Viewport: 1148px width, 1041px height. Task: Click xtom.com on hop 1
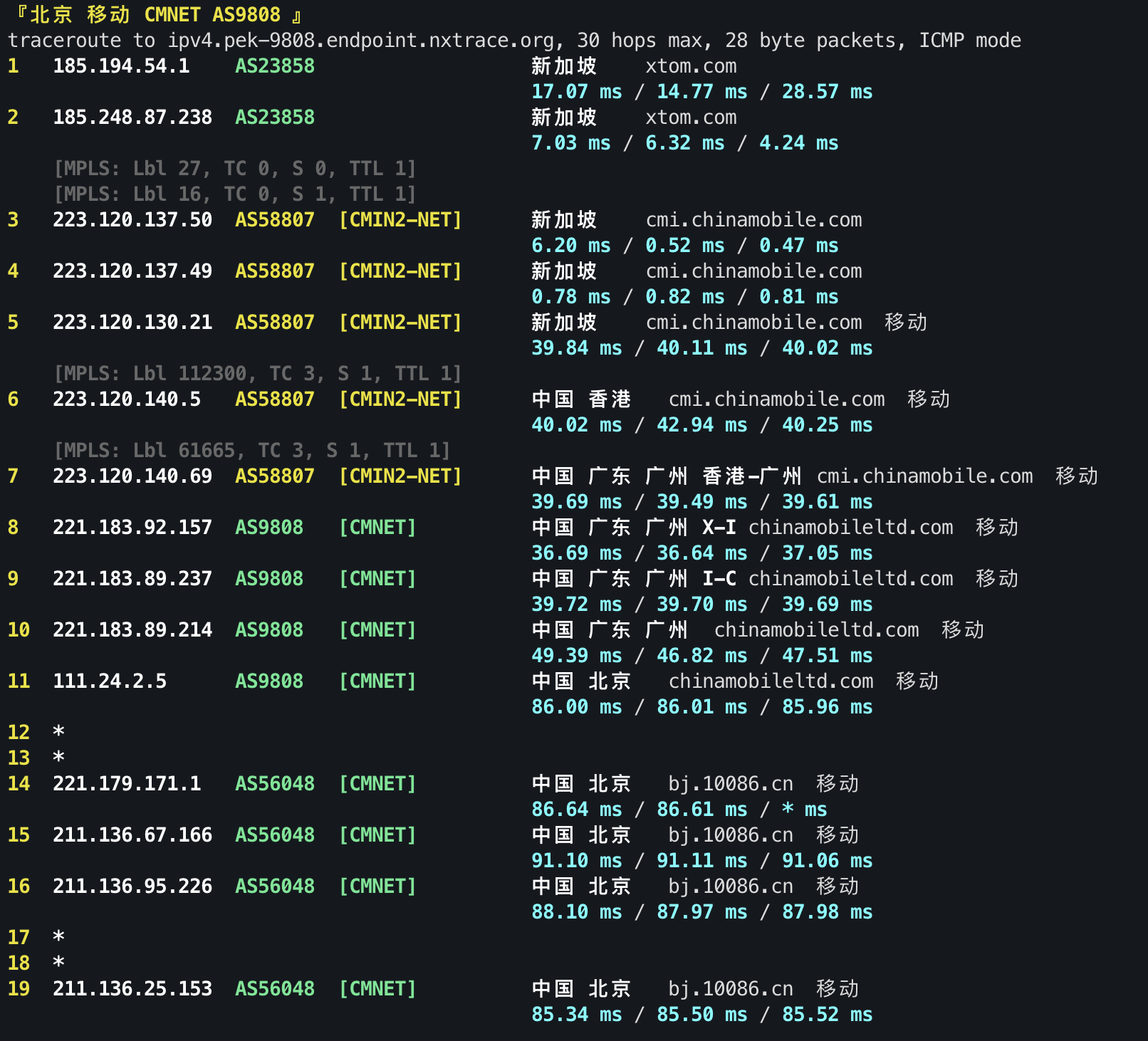691,66
